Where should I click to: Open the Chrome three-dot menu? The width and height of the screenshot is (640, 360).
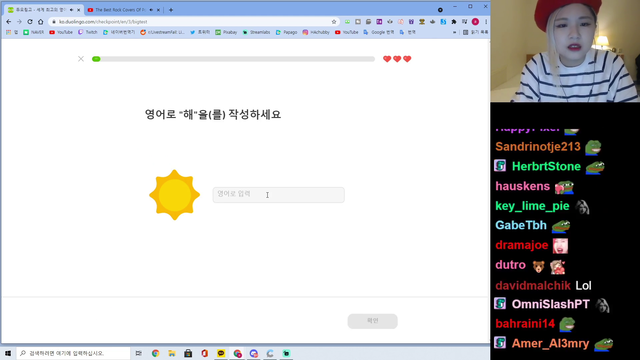click(x=486, y=22)
